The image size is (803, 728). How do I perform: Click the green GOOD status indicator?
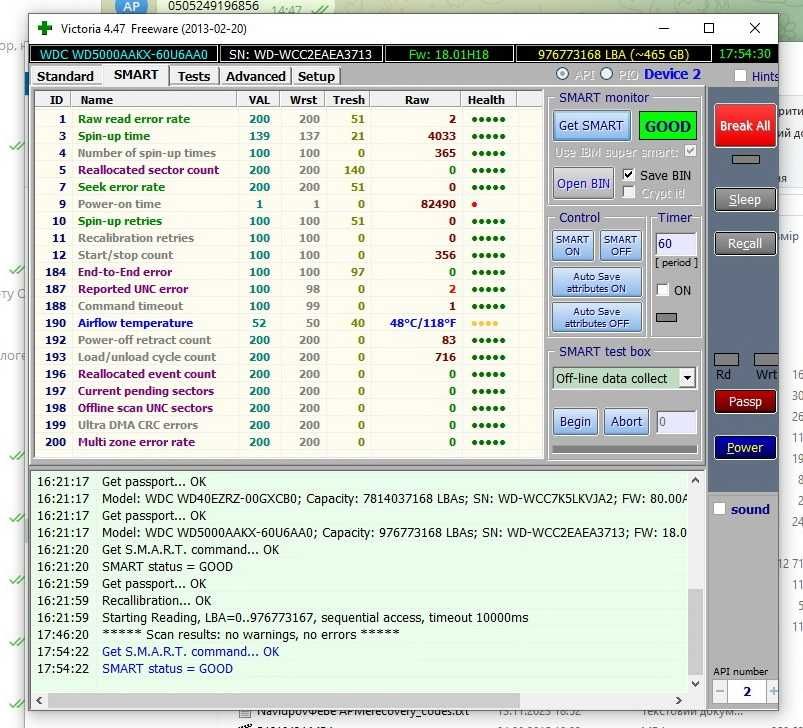click(667, 126)
